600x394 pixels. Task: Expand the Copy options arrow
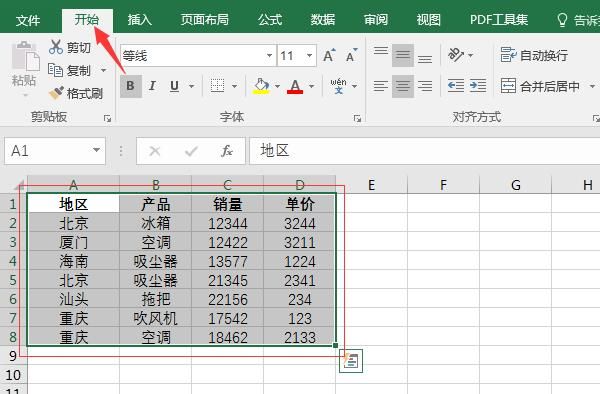(x=103, y=70)
